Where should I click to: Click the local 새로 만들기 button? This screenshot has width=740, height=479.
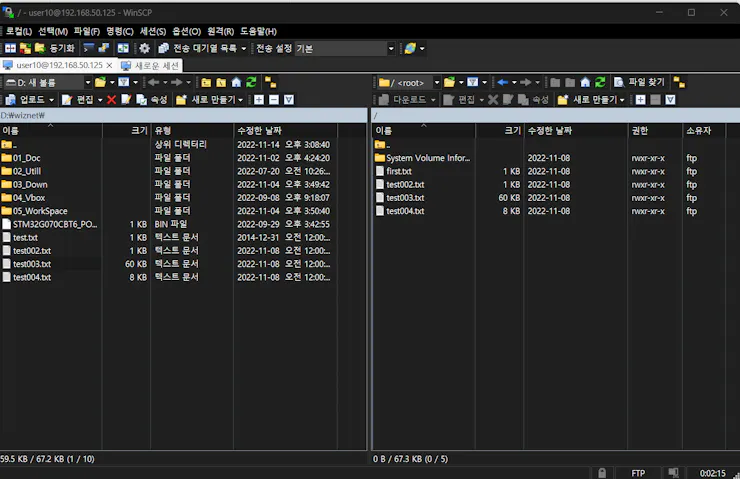click(x=205, y=100)
